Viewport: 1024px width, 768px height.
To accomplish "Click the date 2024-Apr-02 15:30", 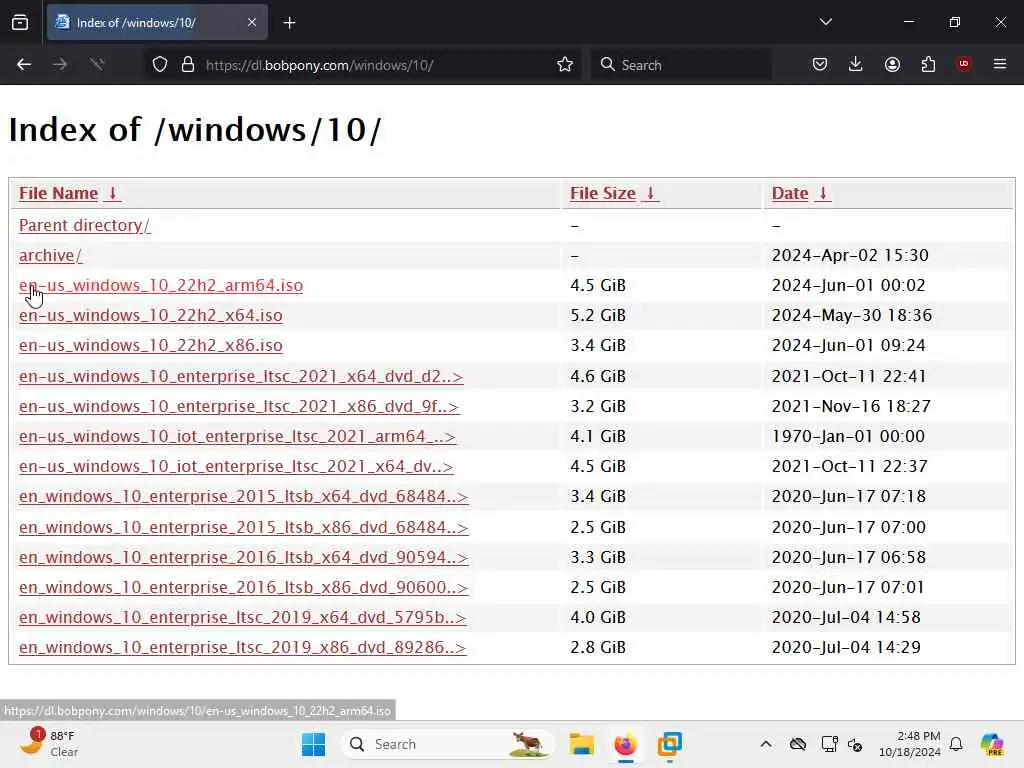I will click(850, 255).
